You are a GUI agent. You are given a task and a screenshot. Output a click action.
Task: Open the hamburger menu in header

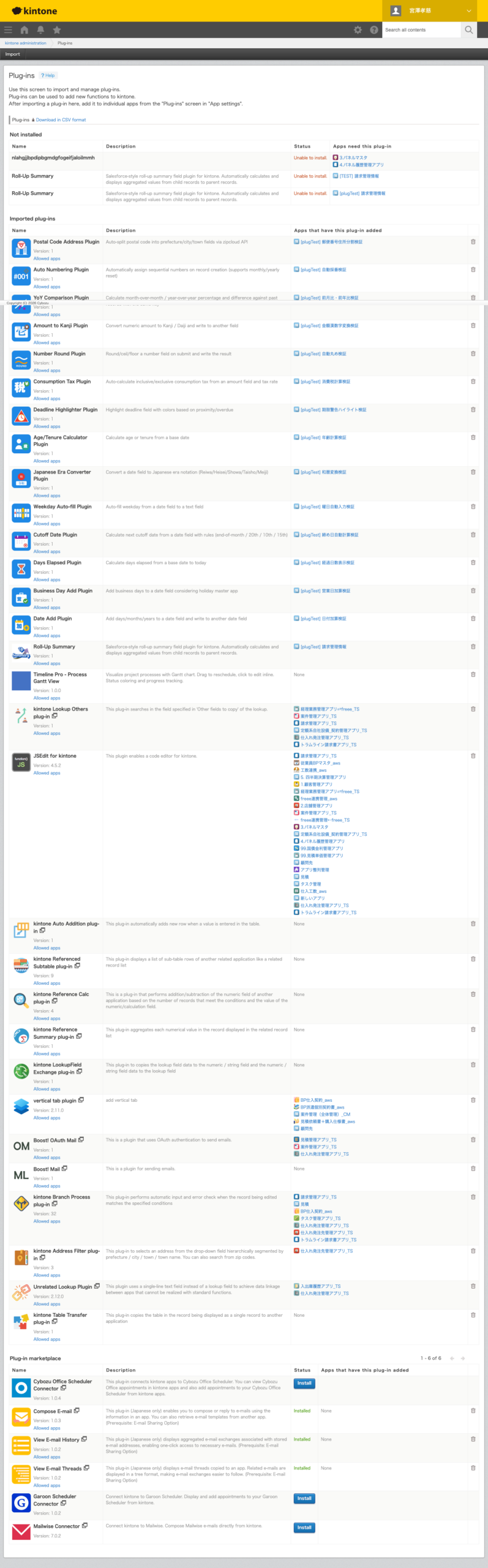point(8,29)
